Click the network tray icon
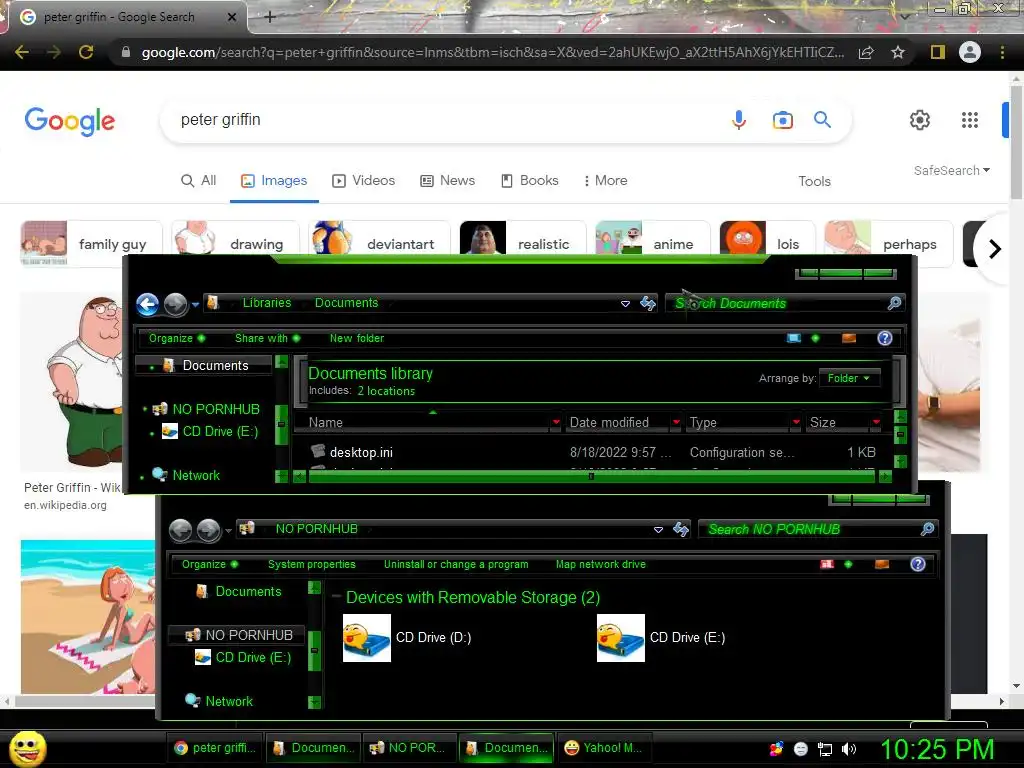 click(x=825, y=749)
